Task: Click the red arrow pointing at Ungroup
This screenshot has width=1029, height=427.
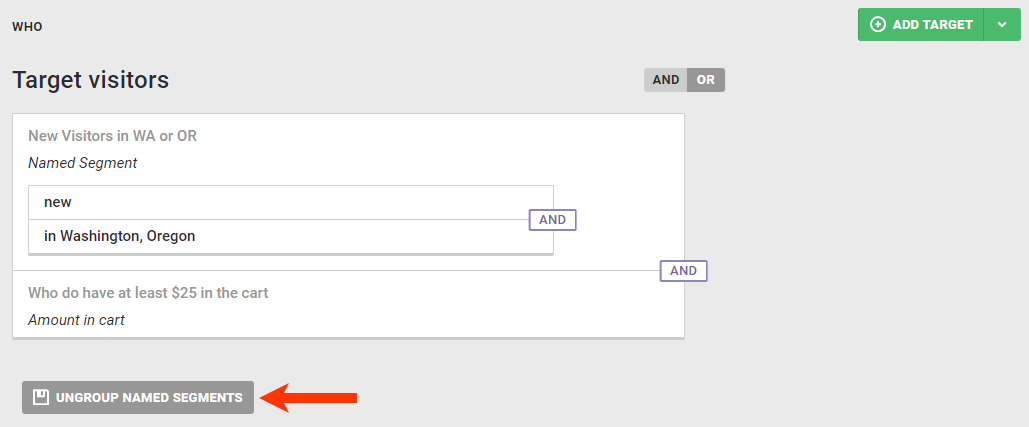Action: click(315, 397)
